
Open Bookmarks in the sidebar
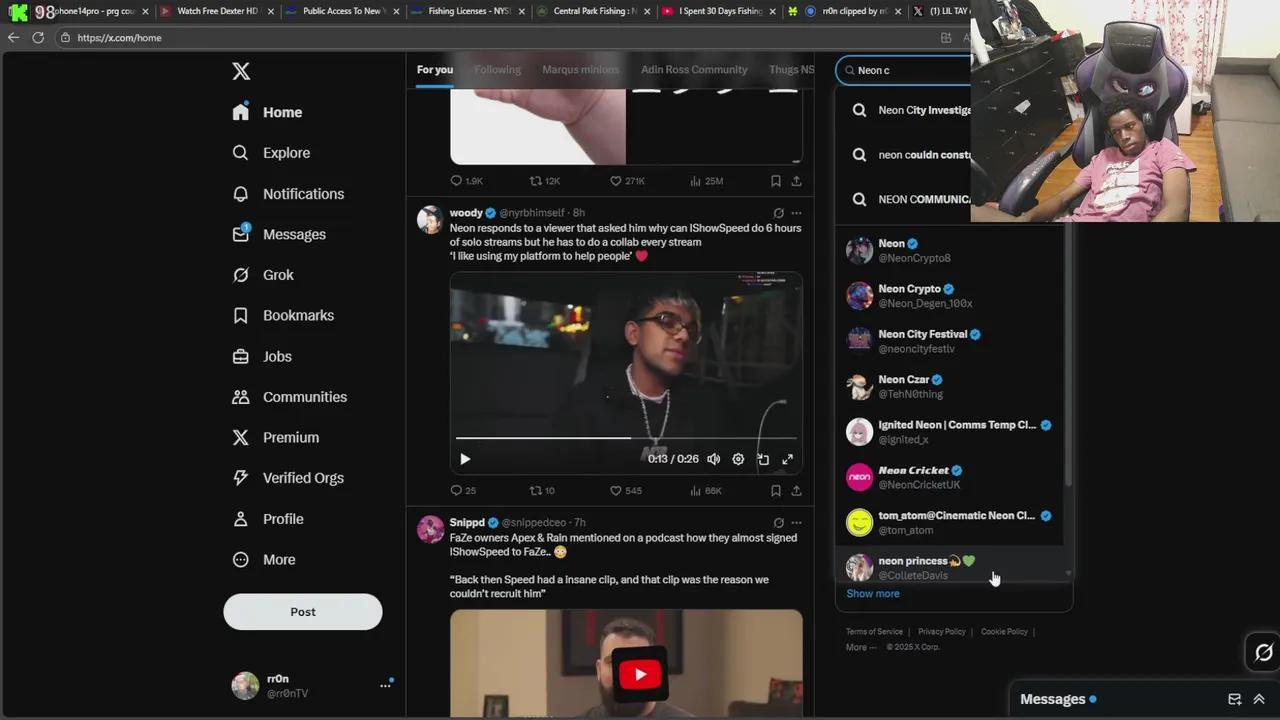pyautogui.click(x=283, y=315)
